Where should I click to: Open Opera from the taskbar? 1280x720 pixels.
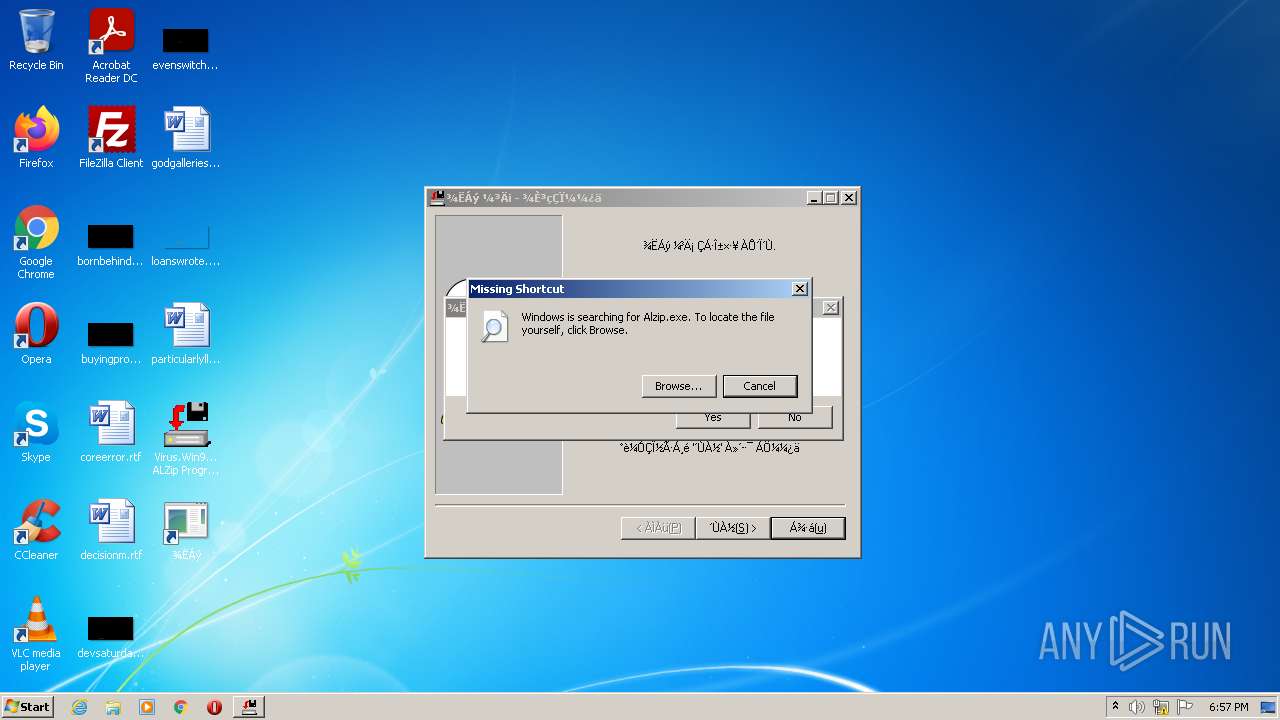214,707
